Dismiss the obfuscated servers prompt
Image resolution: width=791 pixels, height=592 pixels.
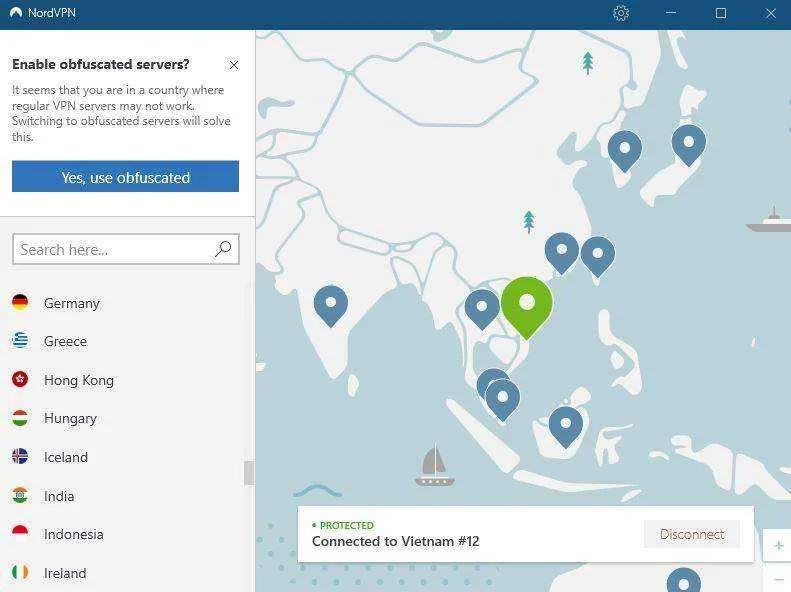coord(234,65)
